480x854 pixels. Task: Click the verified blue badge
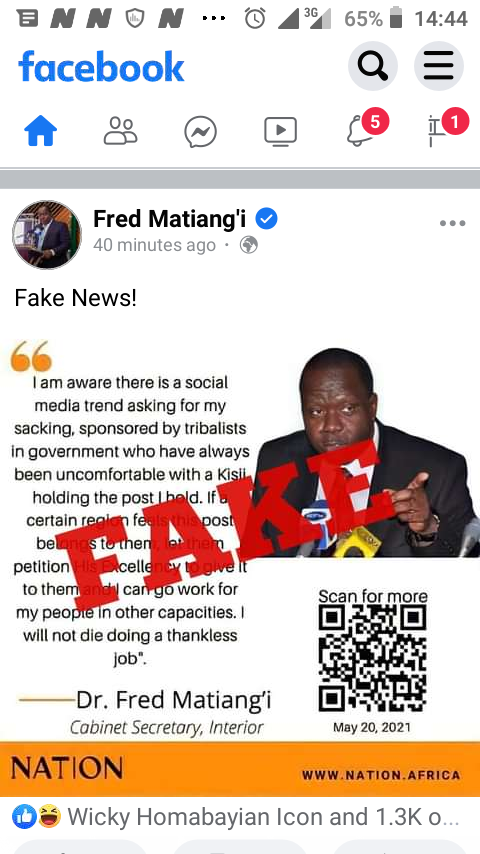tap(266, 219)
